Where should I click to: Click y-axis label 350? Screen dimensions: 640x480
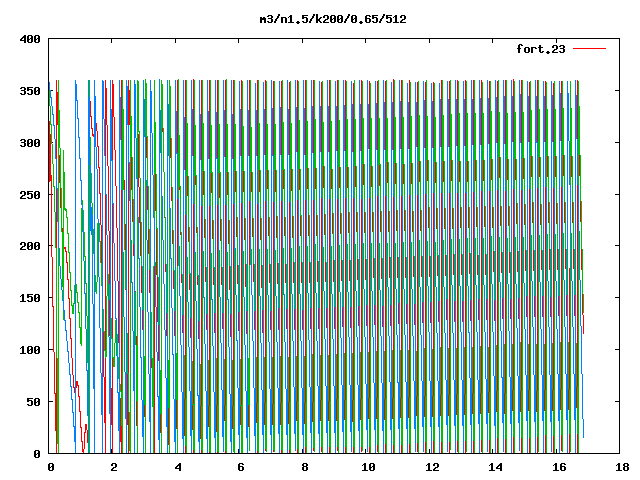30,91
